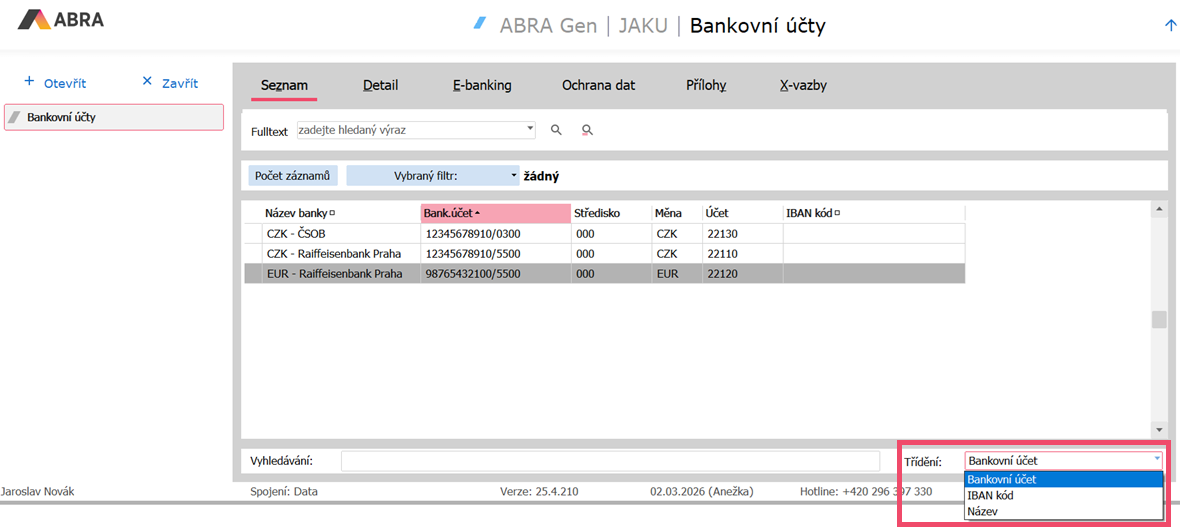Click the IBAN kód column header
Viewport: 1180px width, 528px height.
pyautogui.click(x=874, y=214)
